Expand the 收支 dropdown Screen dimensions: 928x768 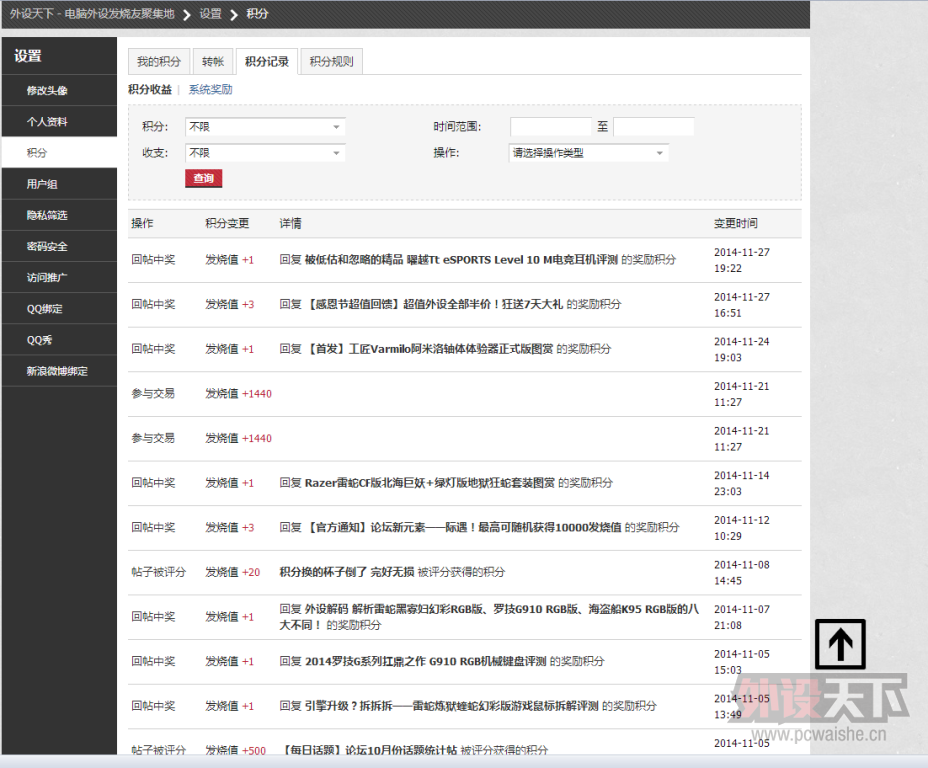(265, 153)
